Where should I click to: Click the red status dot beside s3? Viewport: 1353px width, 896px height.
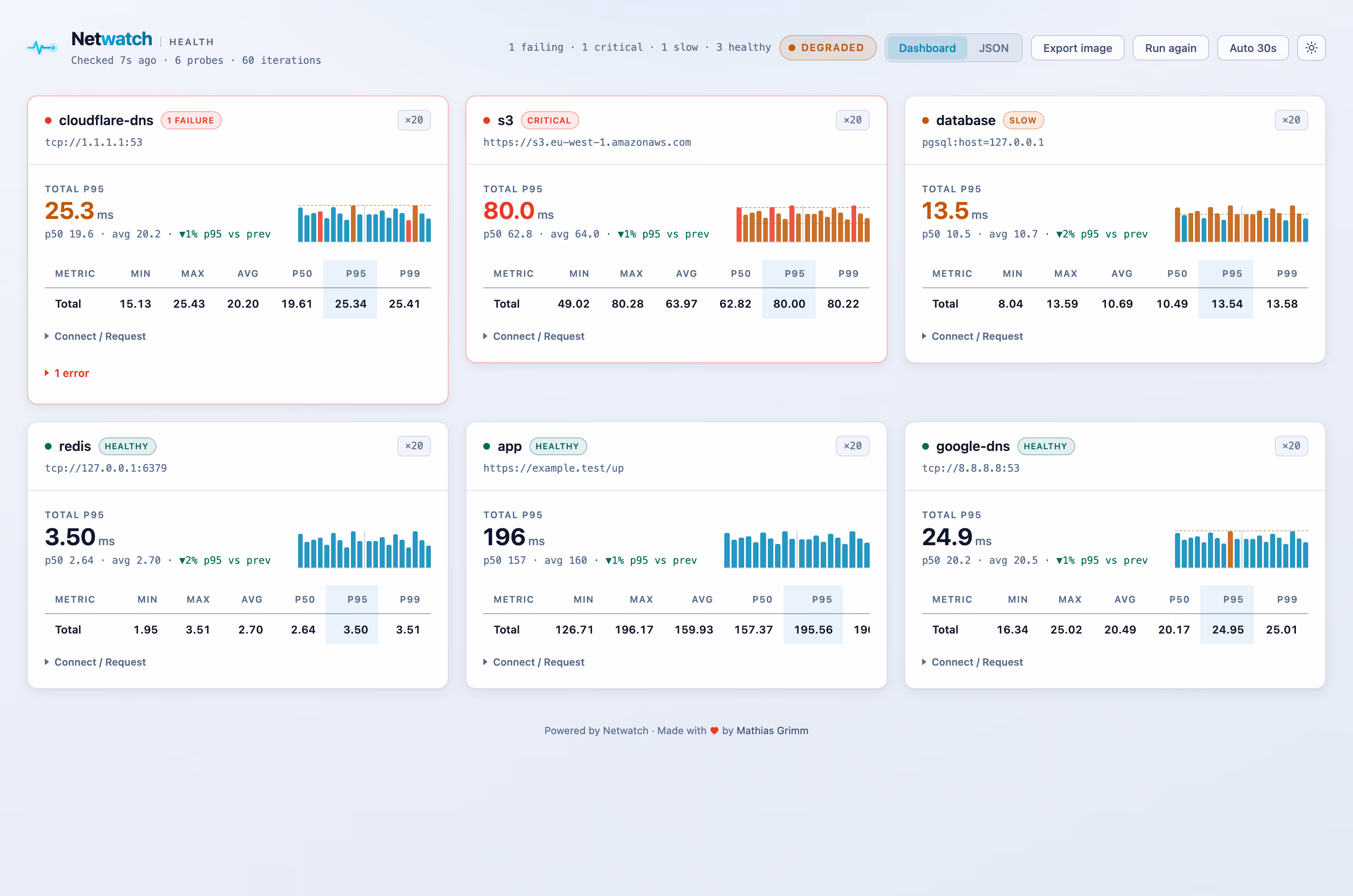[487, 120]
